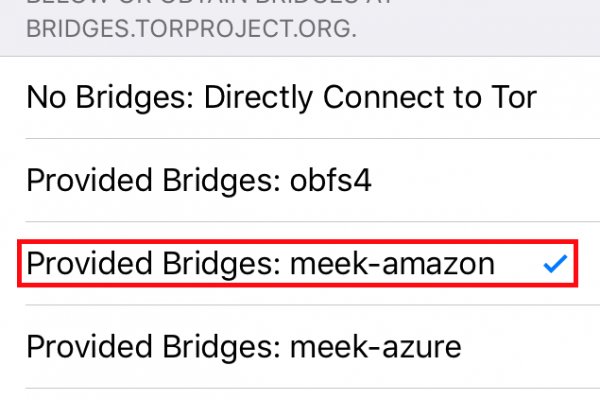Tap the 'meek-amazon' word in the list
The width and height of the screenshot is (600, 400).
click(x=392, y=264)
